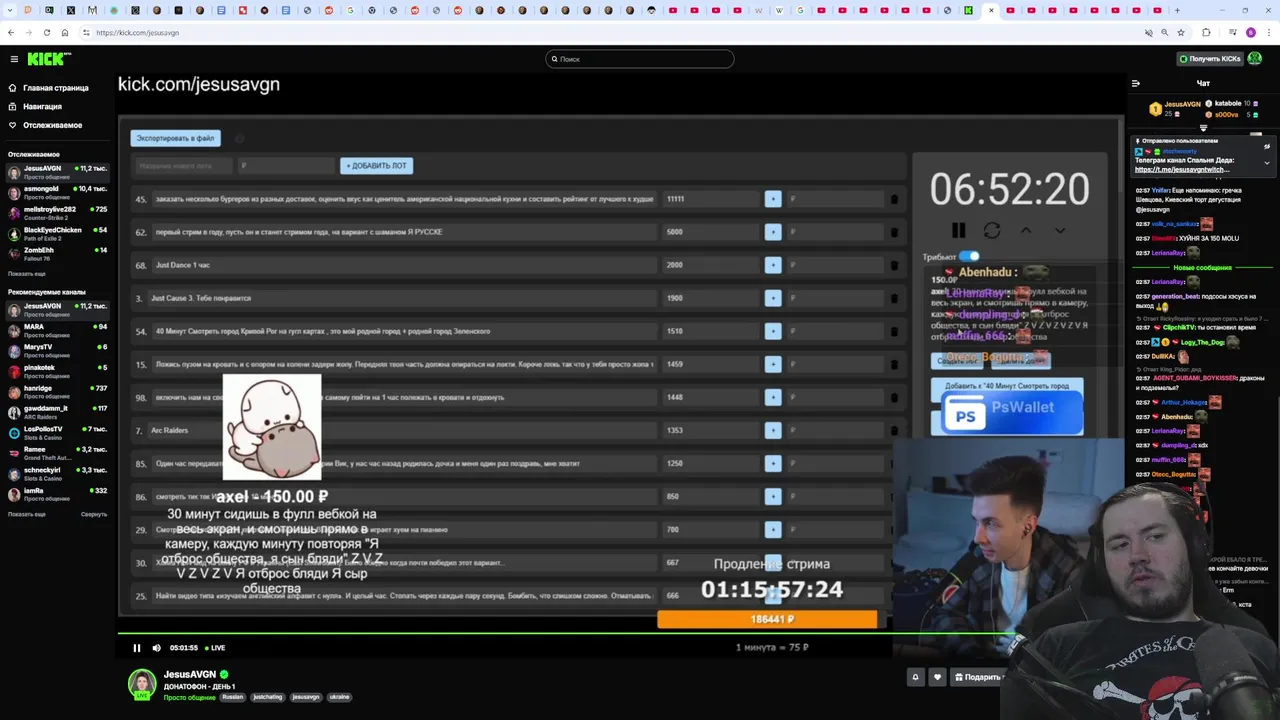The width and height of the screenshot is (1280, 720).
Task: Click the green KICK logo
Action: click(x=47, y=59)
